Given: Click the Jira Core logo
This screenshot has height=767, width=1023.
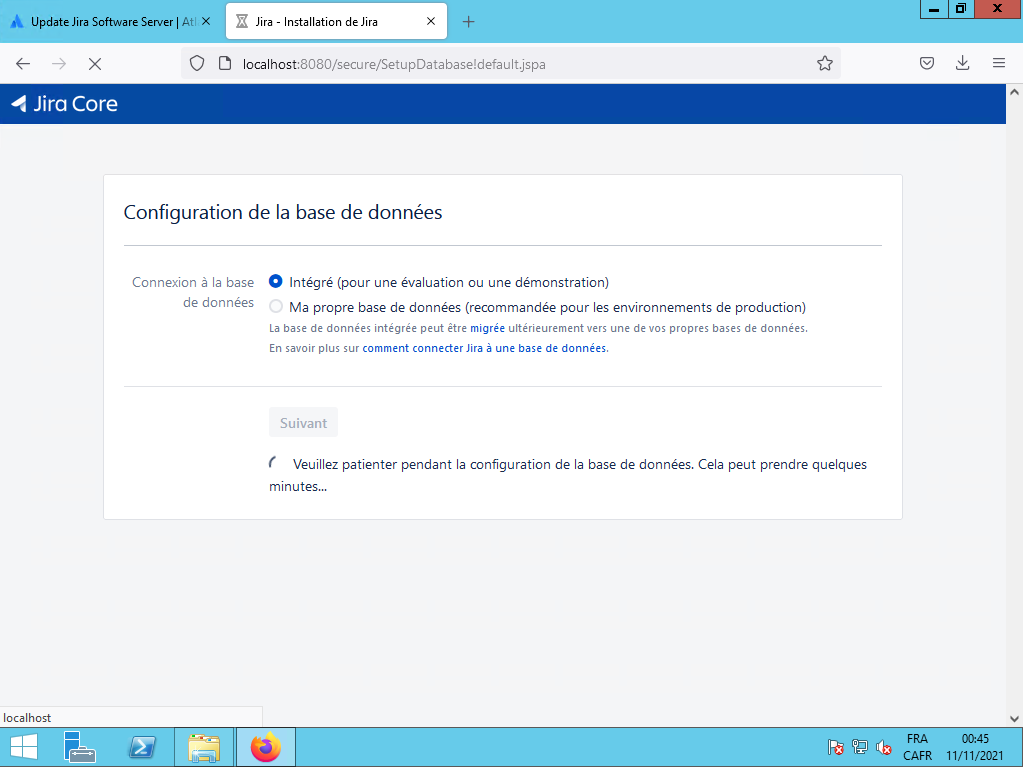Looking at the screenshot, I should coord(65,104).
